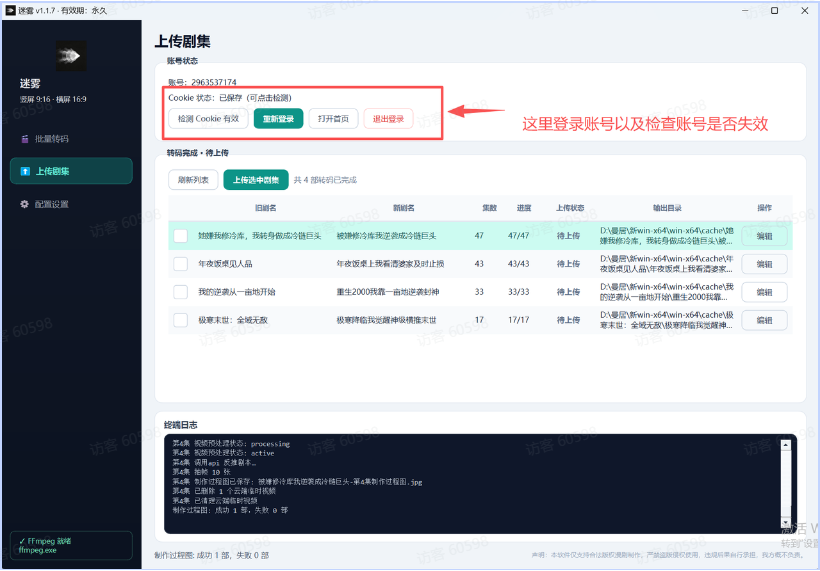Click the 上传剧集 upload icon in sidebar
Viewport: 820px width, 571px height.
point(25,172)
